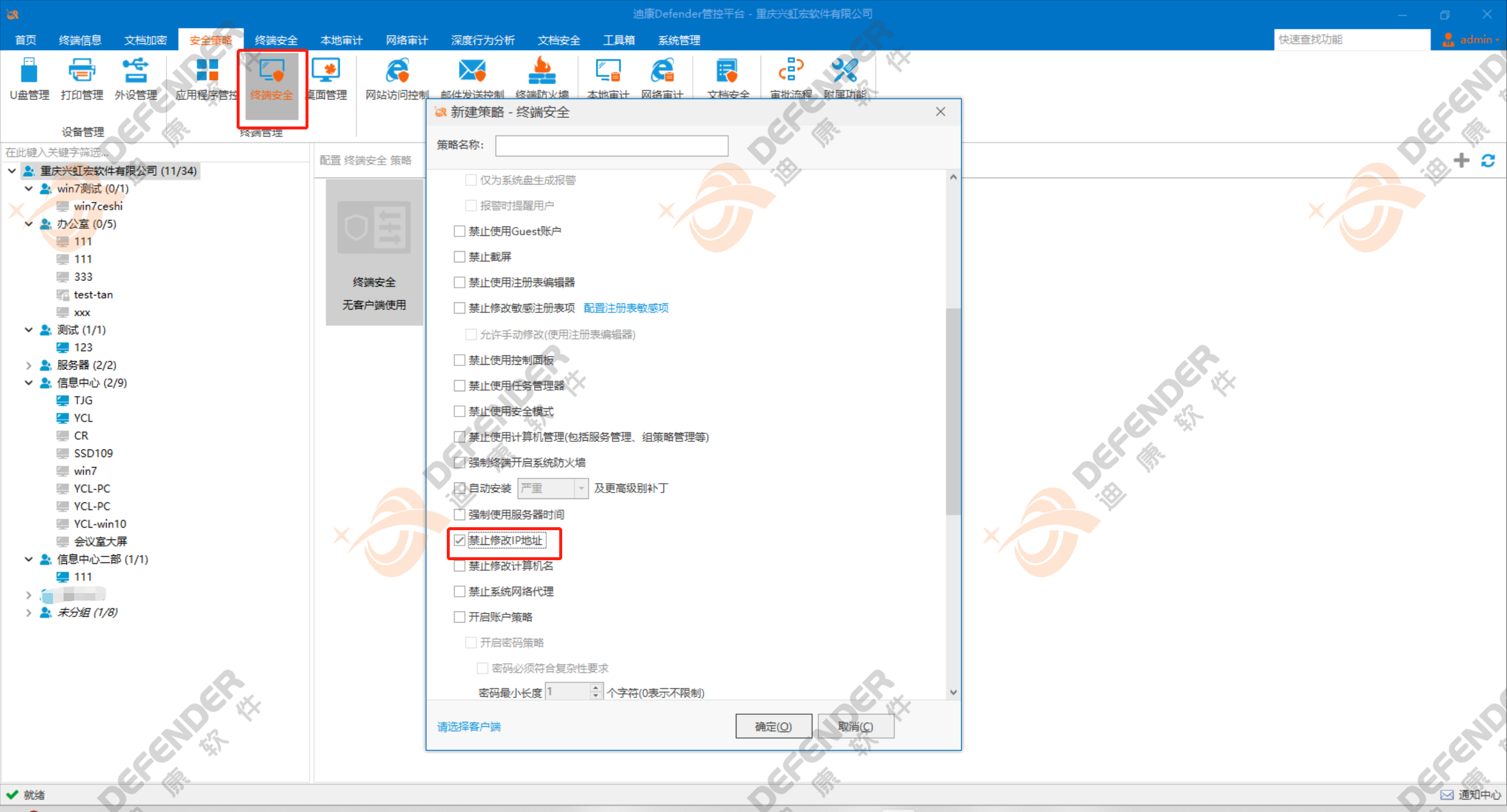Enable 开启账户策略 checkbox
The height and width of the screenshot is (812, 1507).
459,617
